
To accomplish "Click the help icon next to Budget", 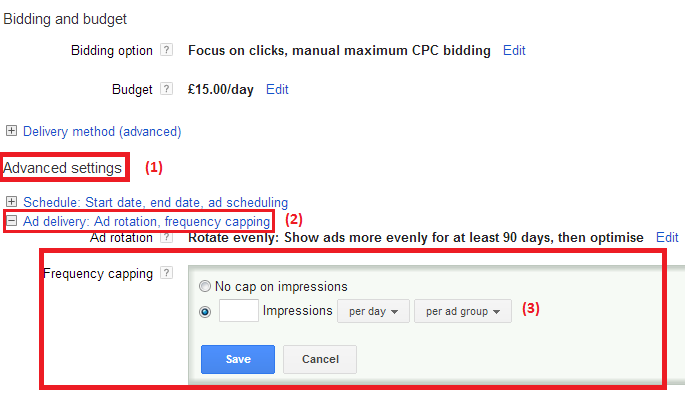I will [x=166, y=89].
